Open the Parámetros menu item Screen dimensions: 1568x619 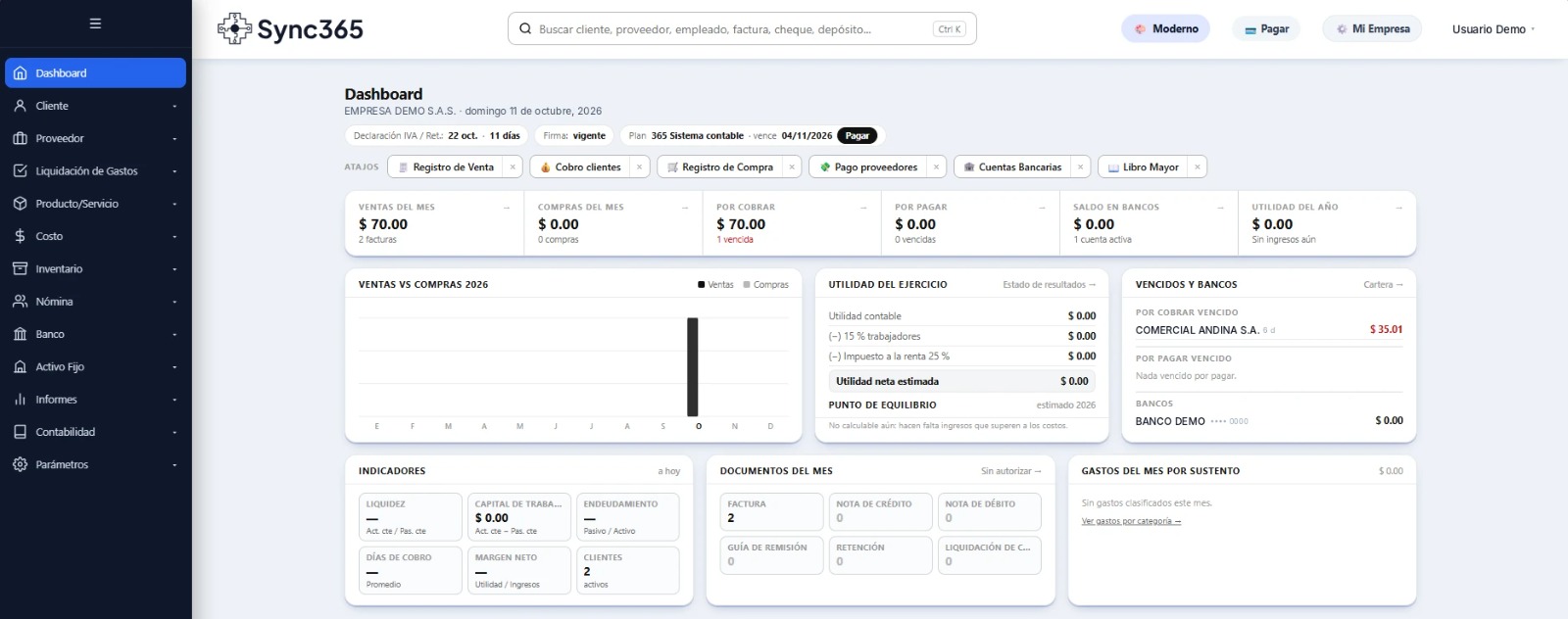click(x=95, y=464)
